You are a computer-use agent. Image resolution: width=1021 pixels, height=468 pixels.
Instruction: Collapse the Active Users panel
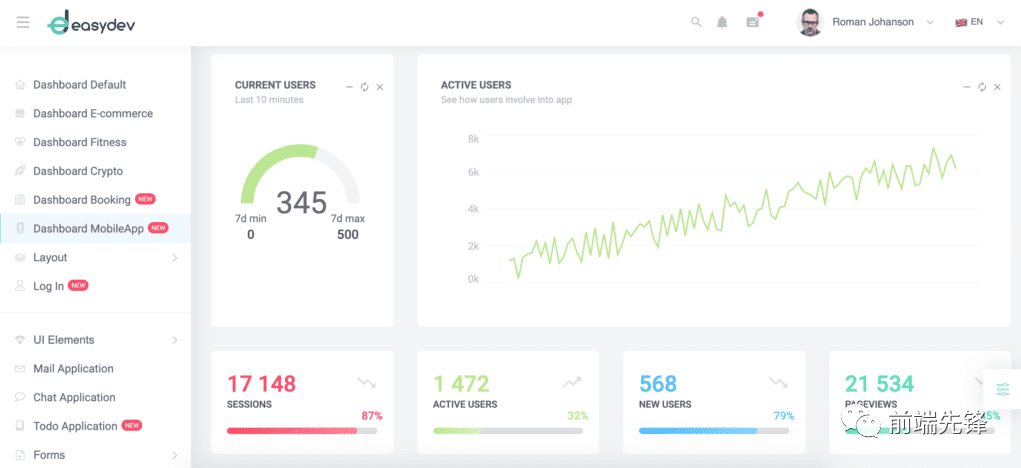click(966, 87)
